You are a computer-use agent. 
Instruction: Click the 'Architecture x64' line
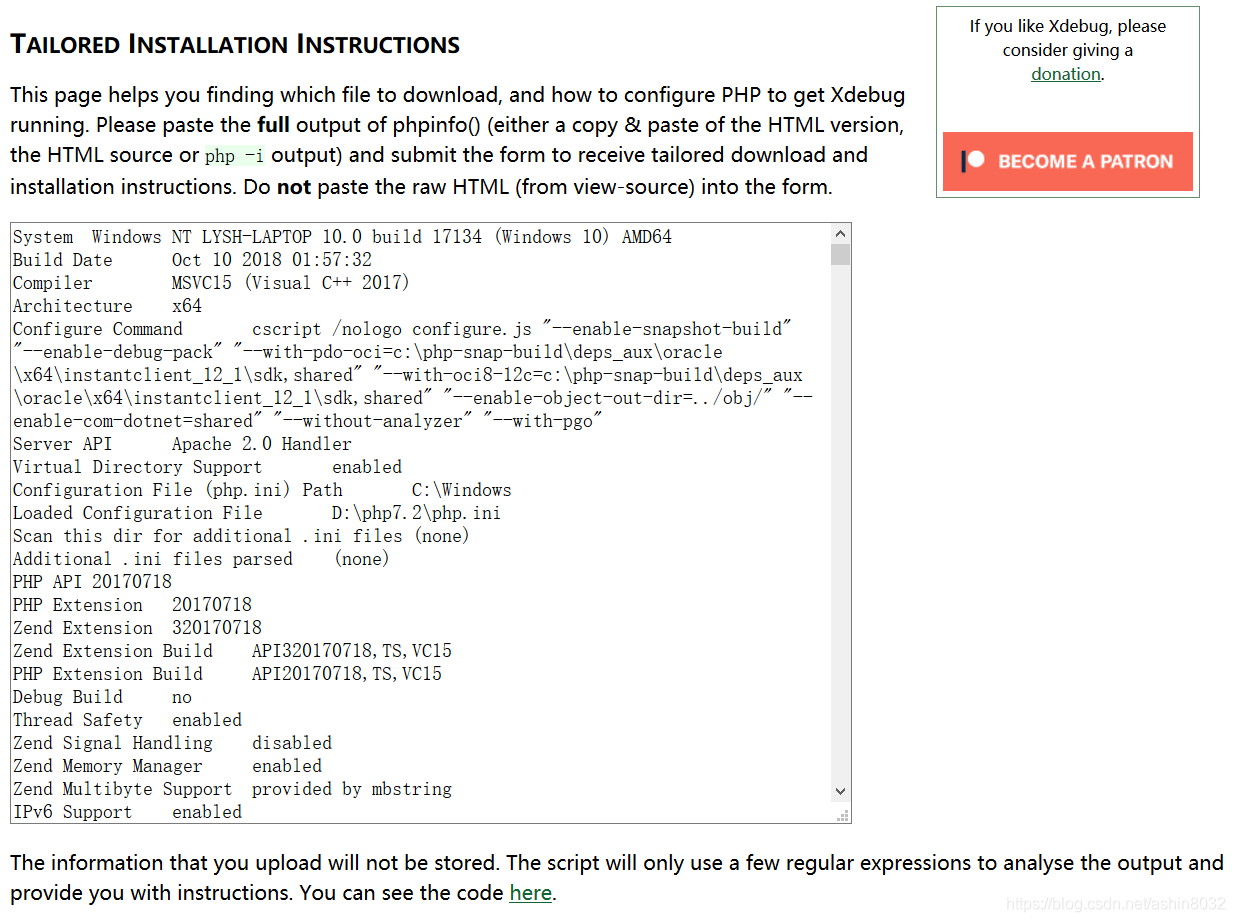pyautogui.click(x=107, y=306)
